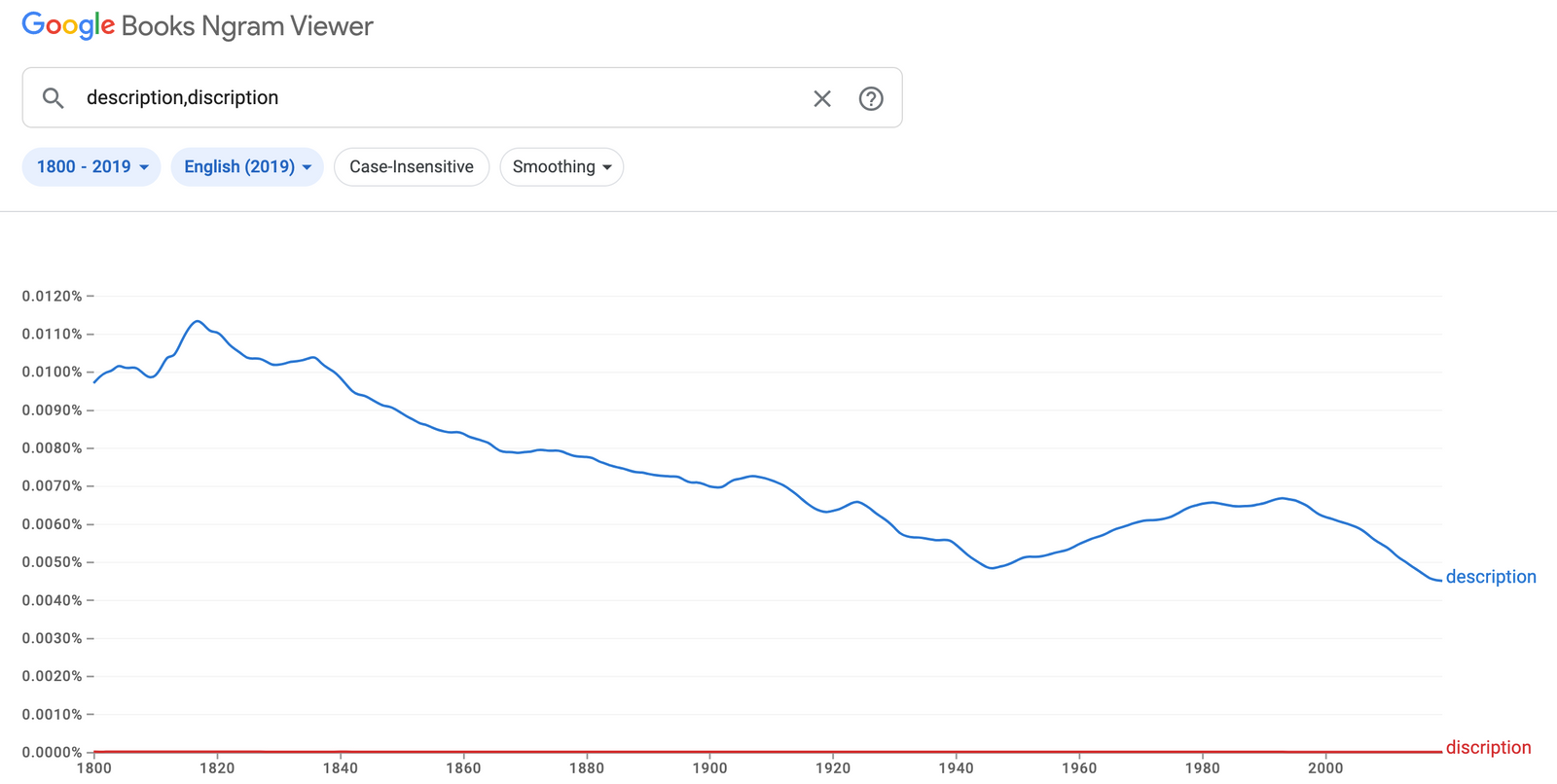Click the 0.0120% y-axis label
1557x784 pixels.
pyautogui.click(x=53, y=296)
